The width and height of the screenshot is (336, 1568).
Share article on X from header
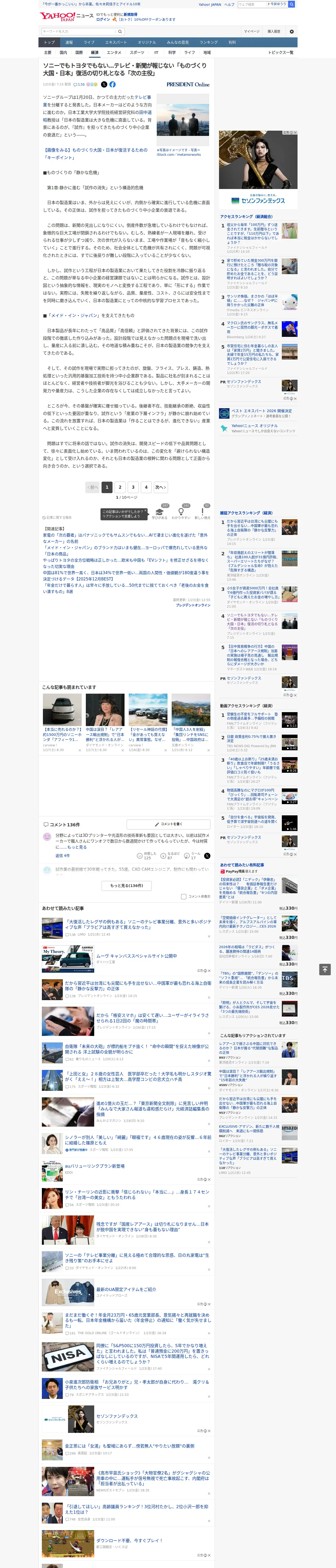(104, 85)
